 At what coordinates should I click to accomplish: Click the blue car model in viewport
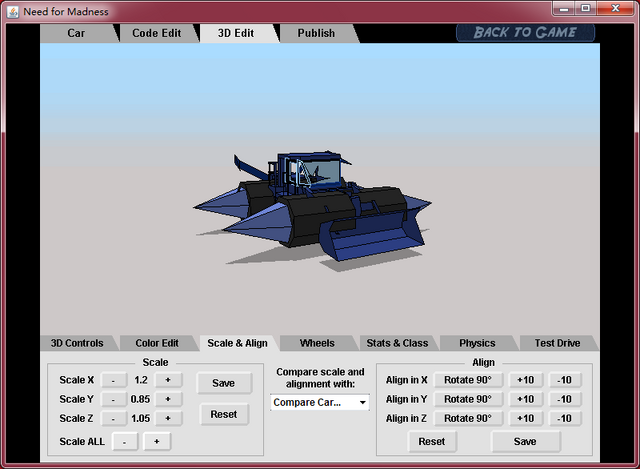click(314, 206)
